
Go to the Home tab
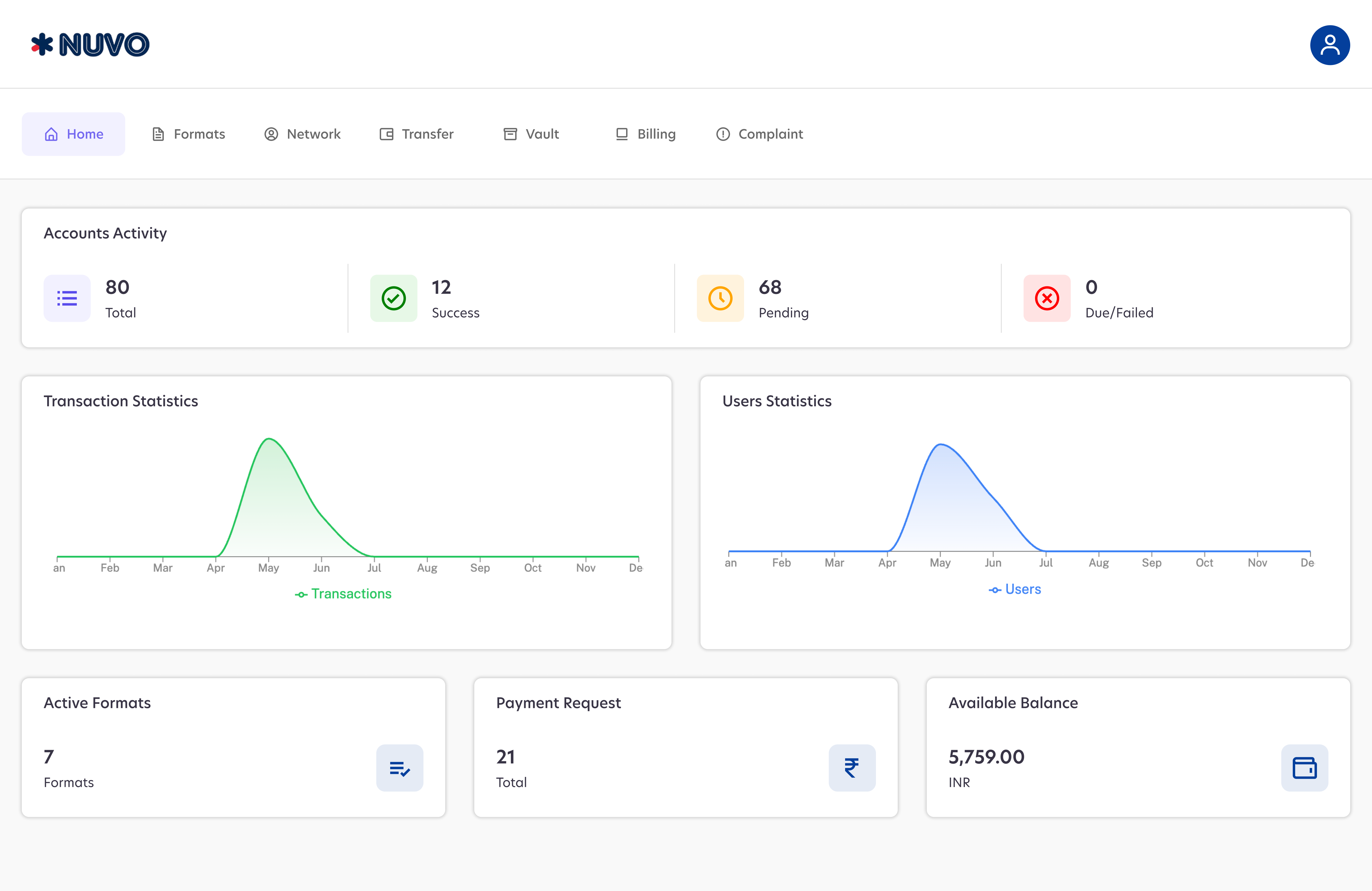click(x=74, y=134)
